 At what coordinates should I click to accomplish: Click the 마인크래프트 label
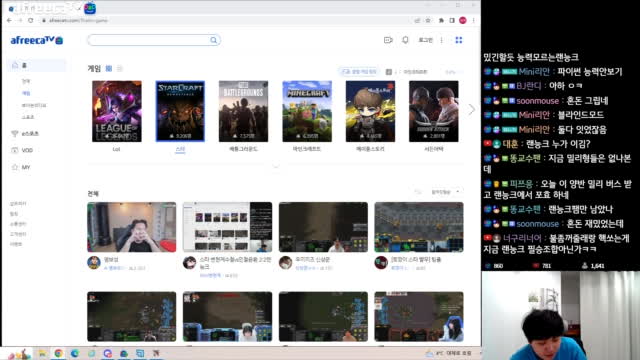(307, 149)
